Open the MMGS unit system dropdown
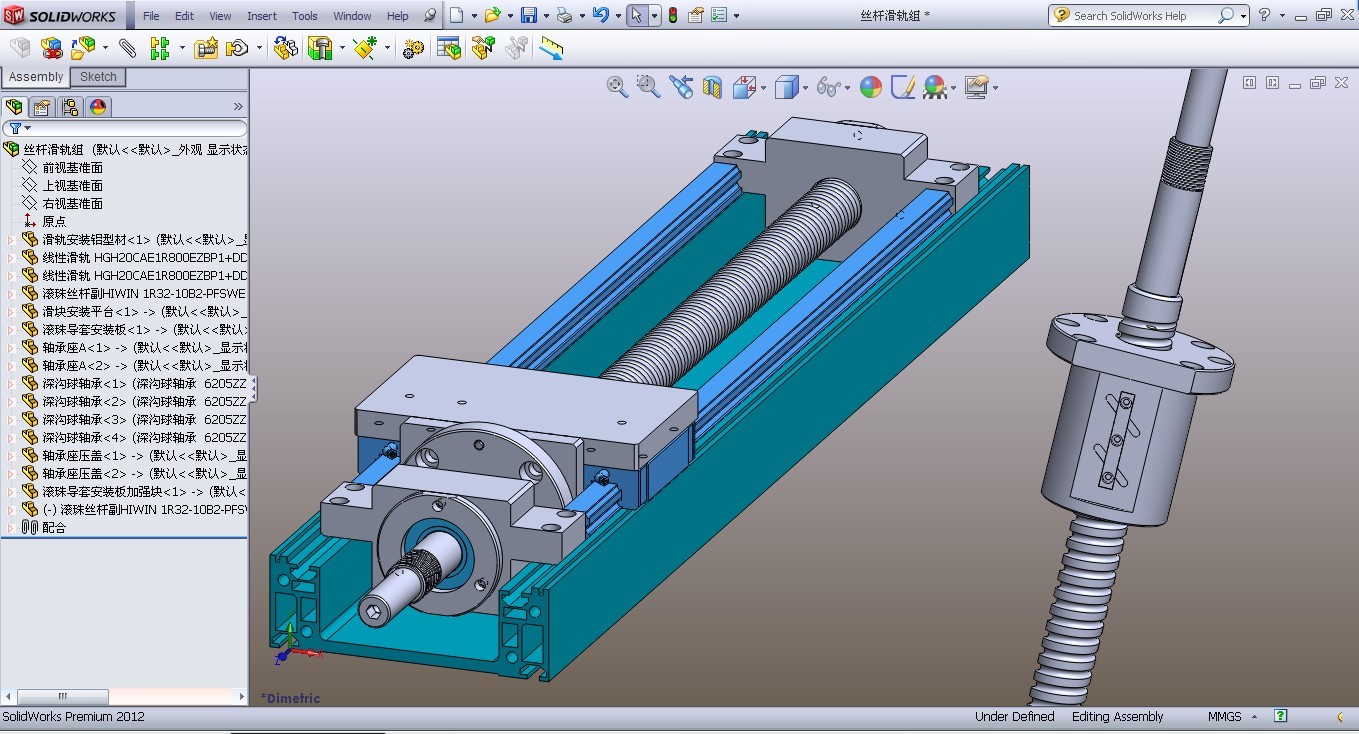 [x=1254, y=717]
